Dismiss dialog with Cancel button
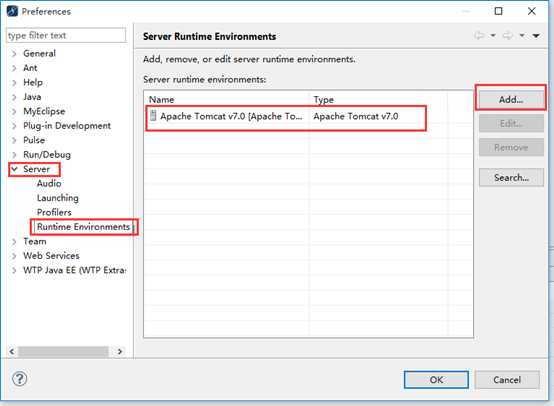Image resolution: width=554 pixels, height=406 pixels. (507, 379)
